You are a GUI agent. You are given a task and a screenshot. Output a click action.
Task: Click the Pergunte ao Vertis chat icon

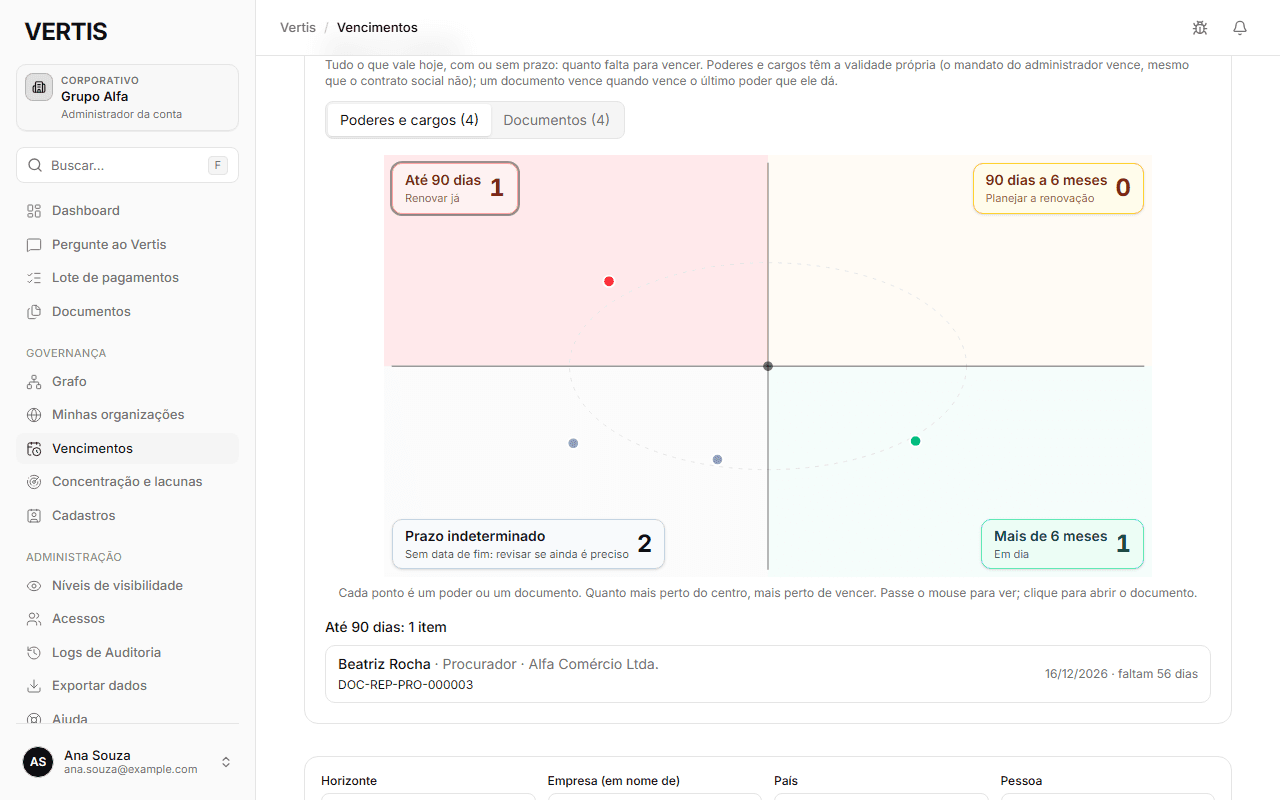pyautogui.click(x=34, y=245)
